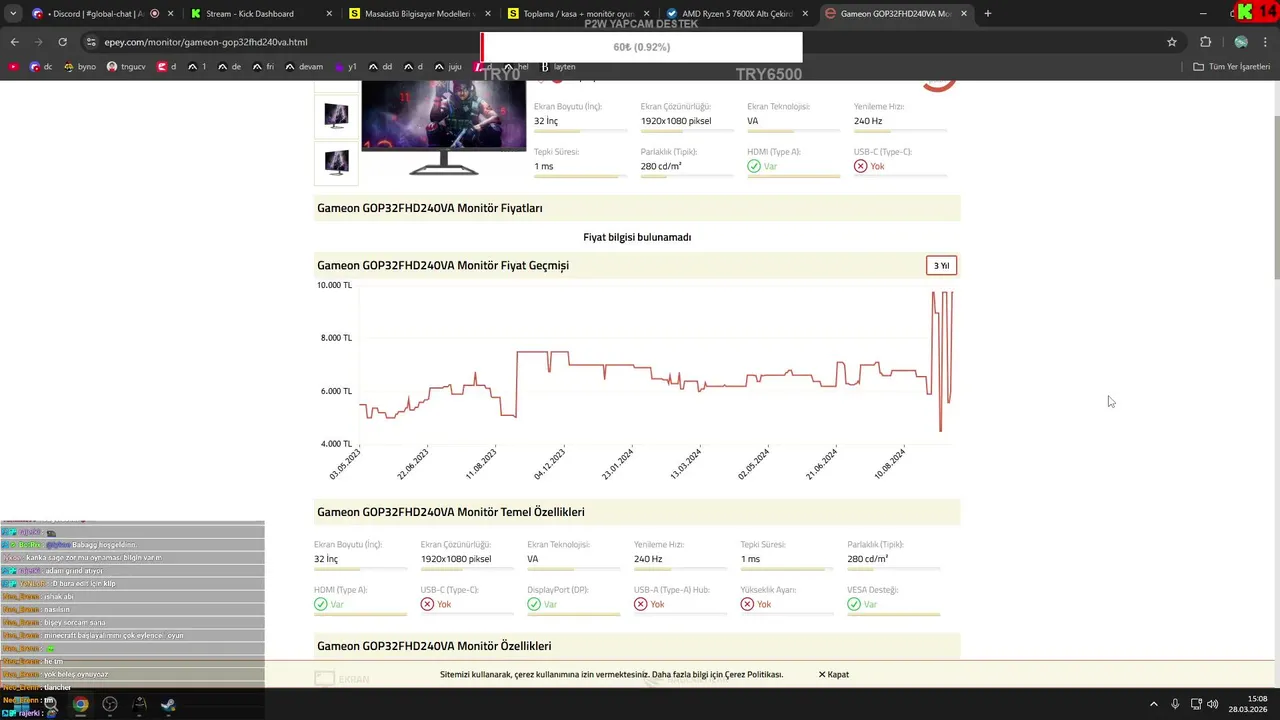Click the USB-A (Type-A) Hub Yok icon
The width and height of the screenshot is (1280, 720).
pos(641,604)
